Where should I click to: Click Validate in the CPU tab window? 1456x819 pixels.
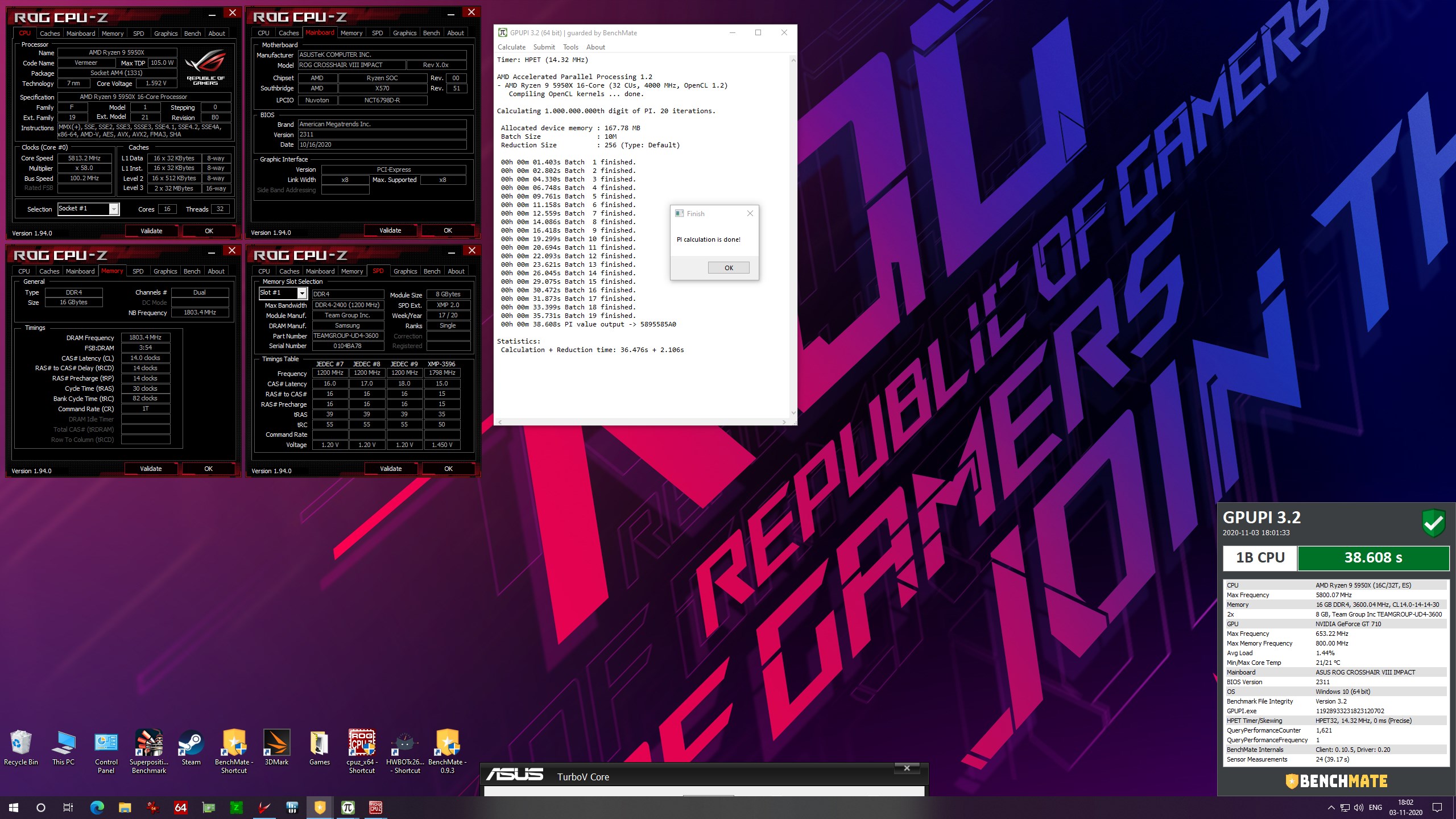click(151, 231)
